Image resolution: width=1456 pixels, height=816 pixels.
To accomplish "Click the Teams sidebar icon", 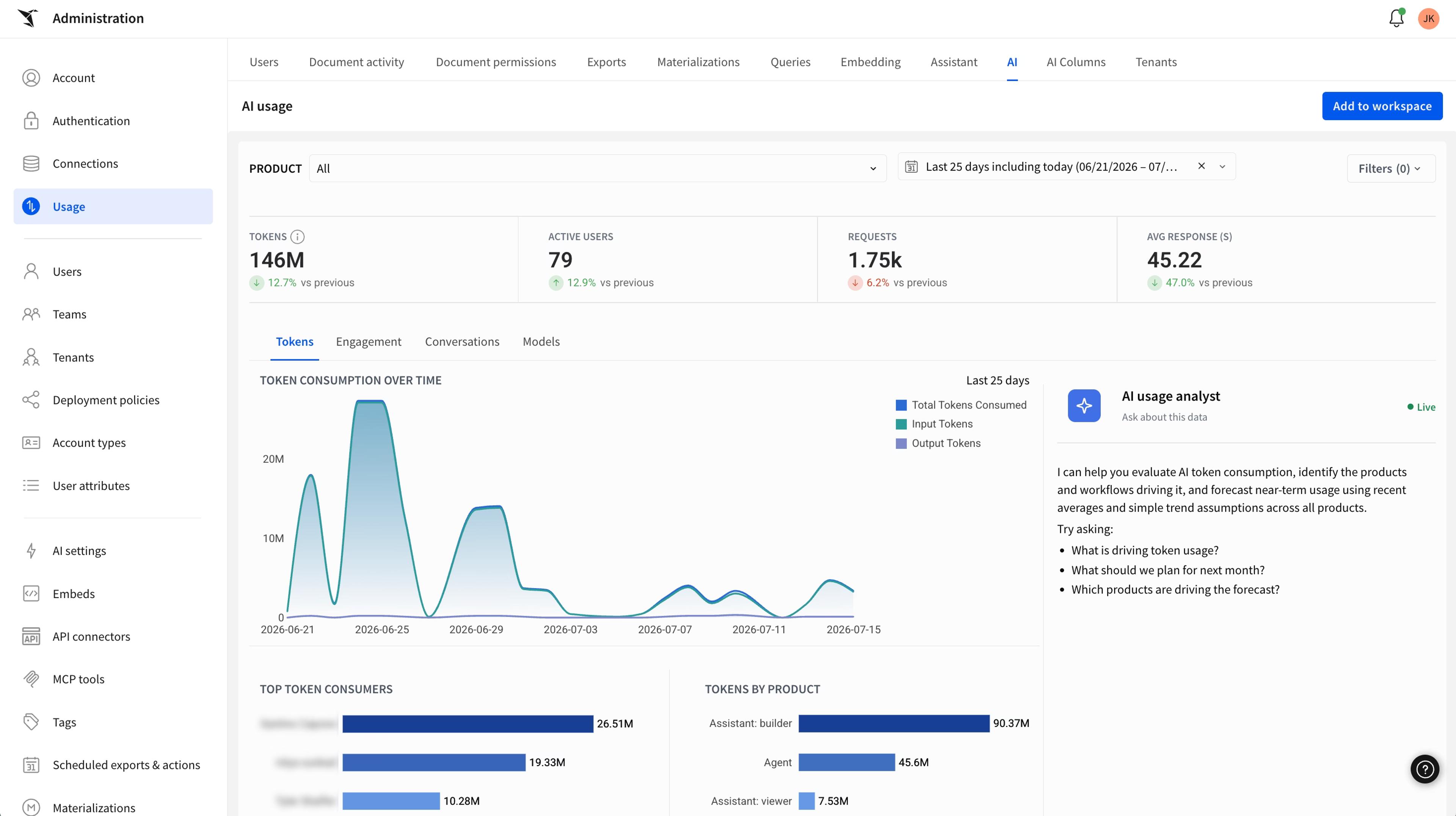I will (x=31, y=314).
